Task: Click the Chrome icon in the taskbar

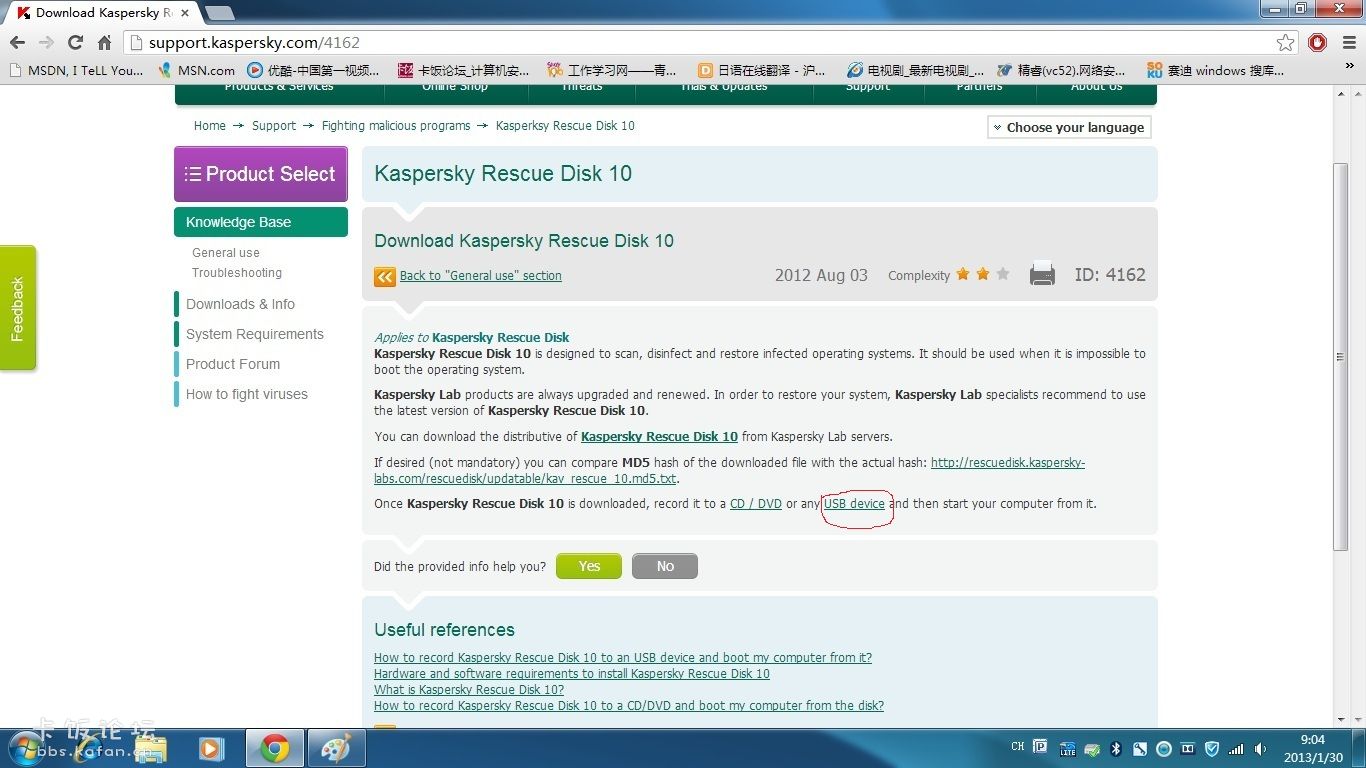Action: 275,748
